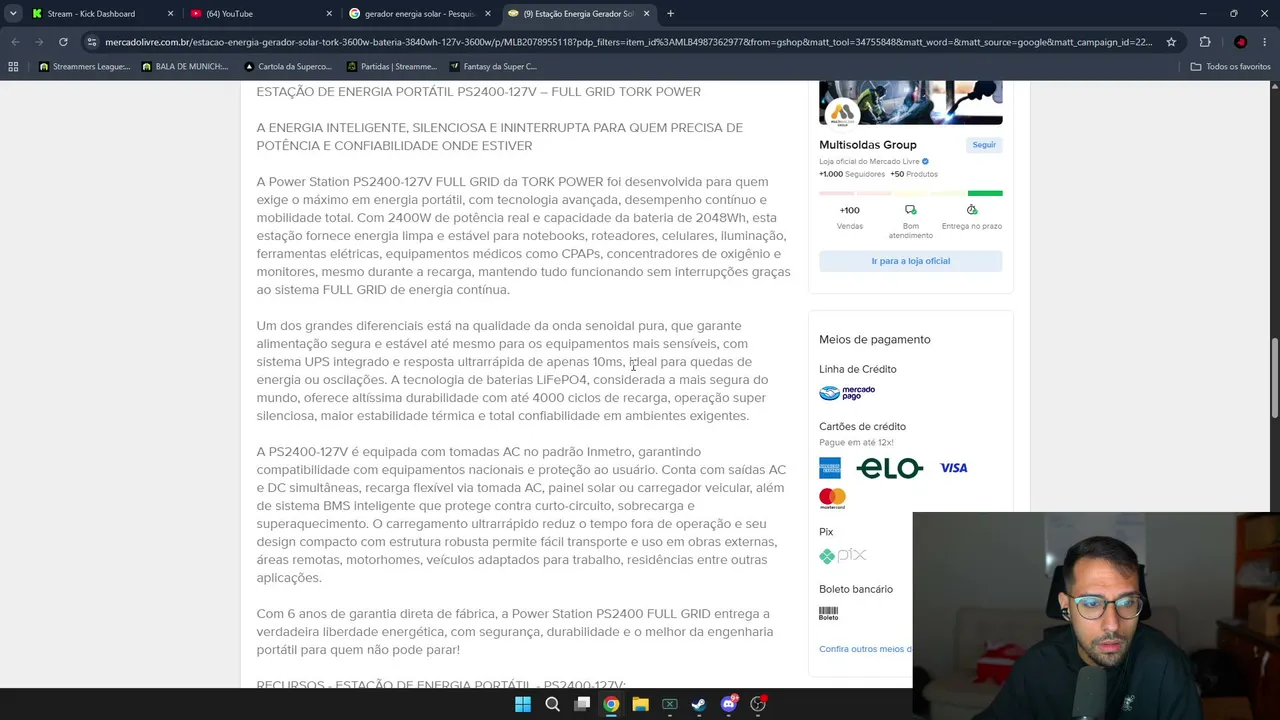The width and height of the screenshot is (1280, 720).
Task: Close the (64) YouTube tab
Action: [x=329, y=14]
